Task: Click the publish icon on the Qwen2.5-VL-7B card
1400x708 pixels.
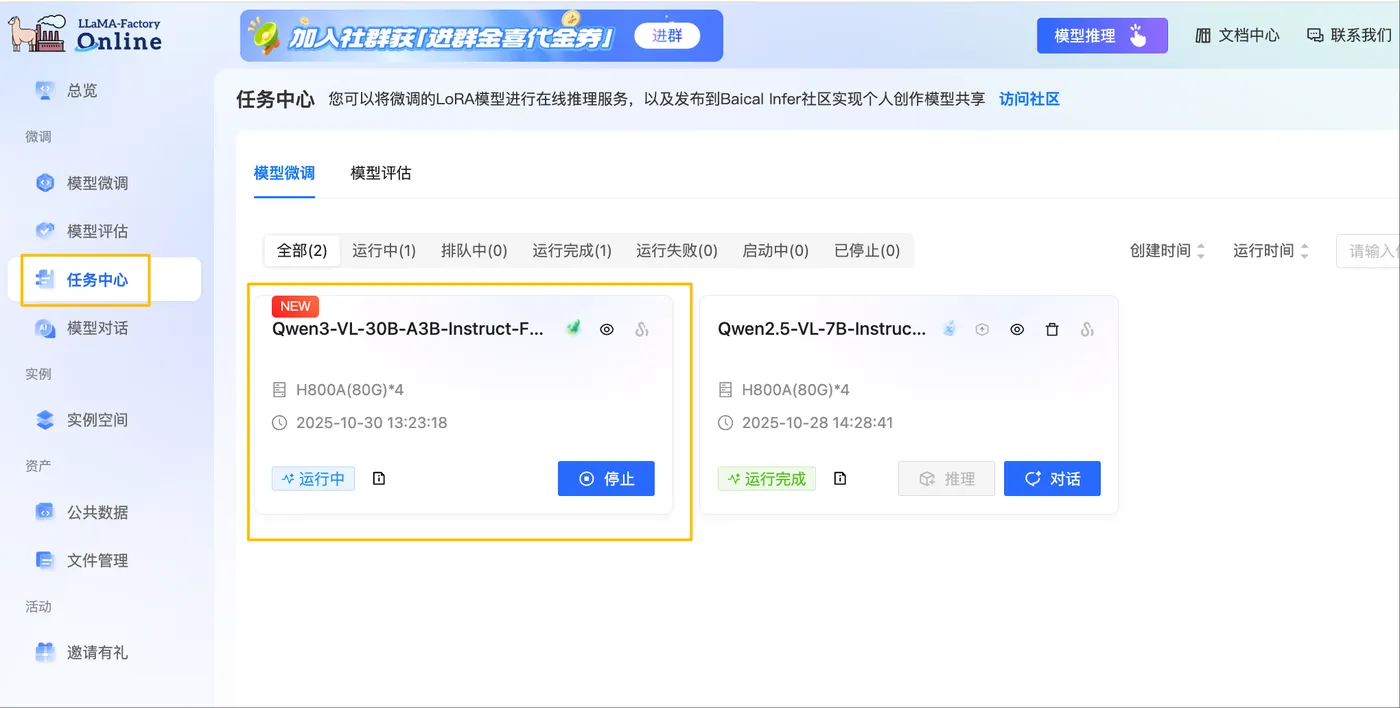Action: (982, 328)
